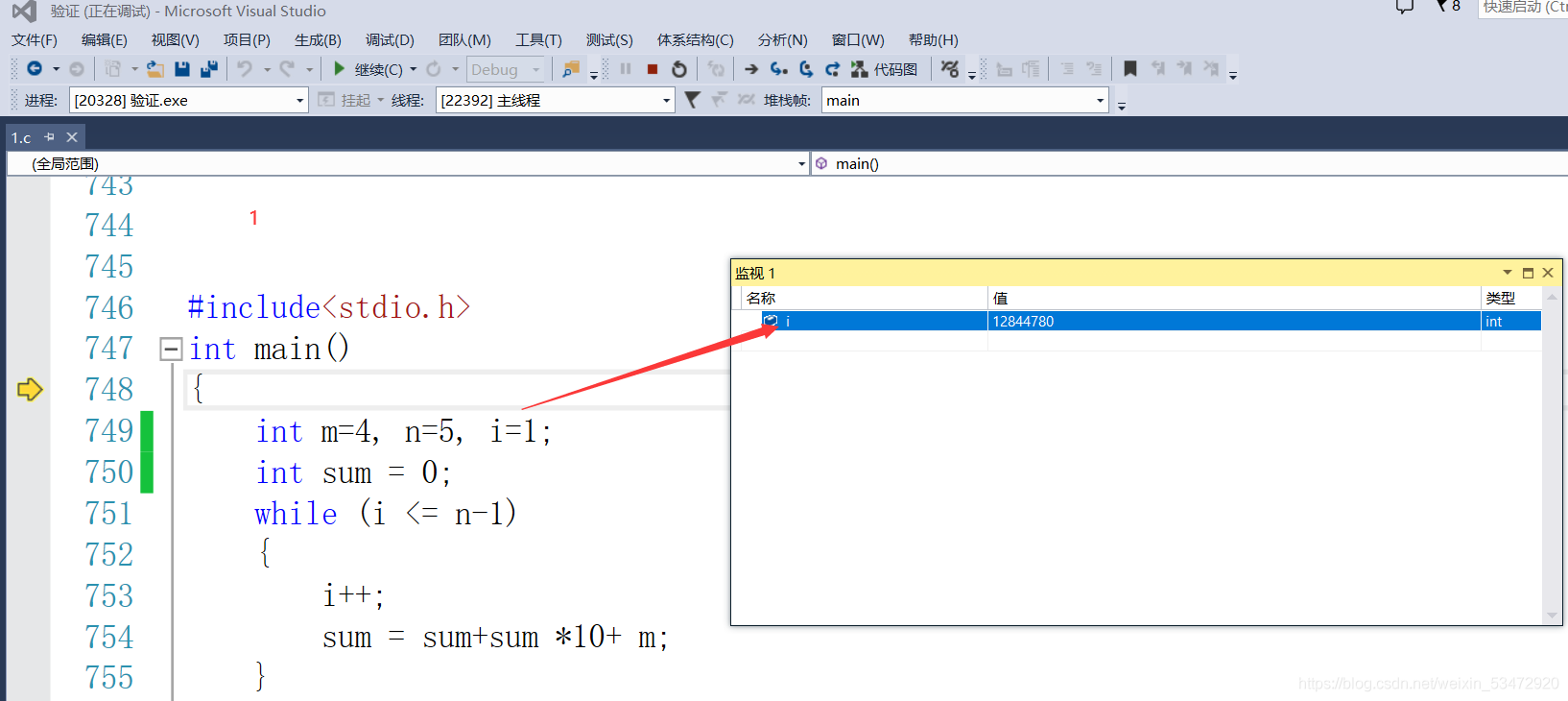Step Into the next statement
Screen dimensions: 1568x701
pyautogui.click(x=779, y=69)
